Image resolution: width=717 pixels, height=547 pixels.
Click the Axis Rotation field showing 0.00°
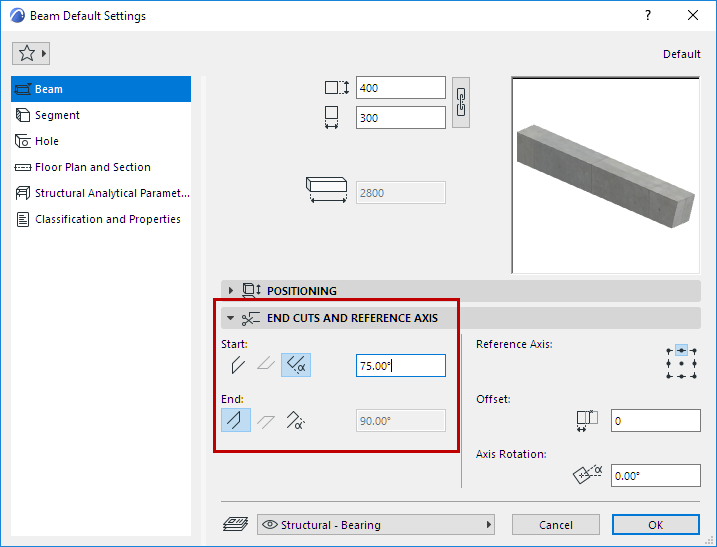tap(655, 476)
